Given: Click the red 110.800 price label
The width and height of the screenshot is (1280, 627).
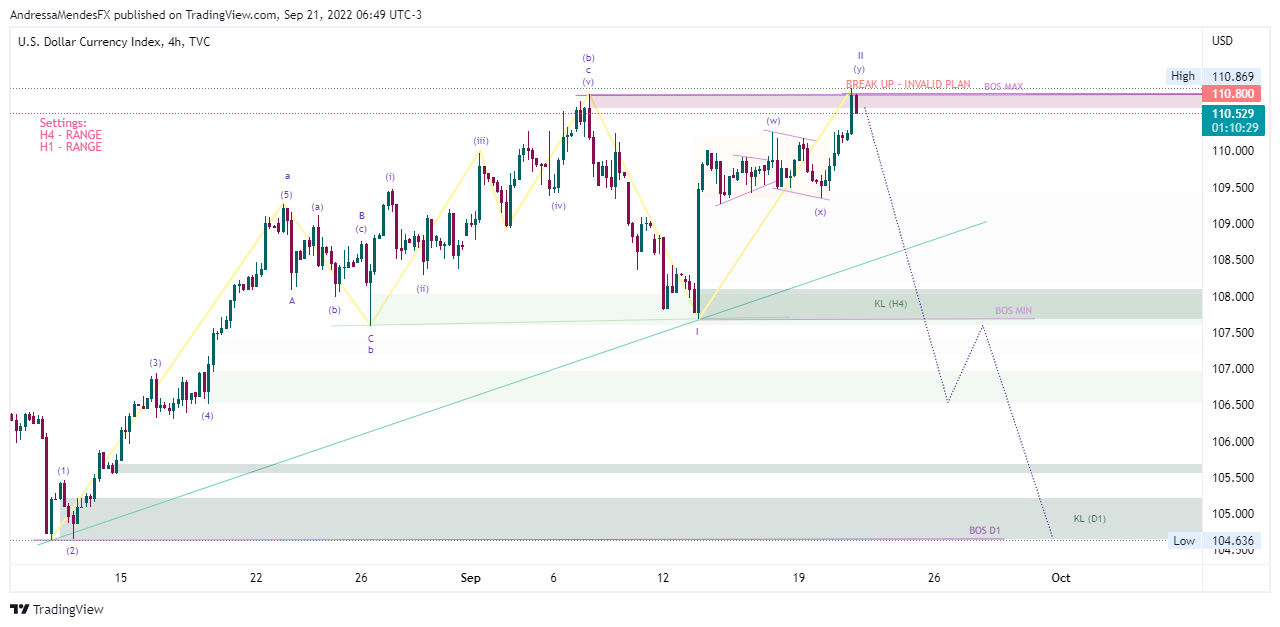Looking at the screenshot, I should (1234, 94).
